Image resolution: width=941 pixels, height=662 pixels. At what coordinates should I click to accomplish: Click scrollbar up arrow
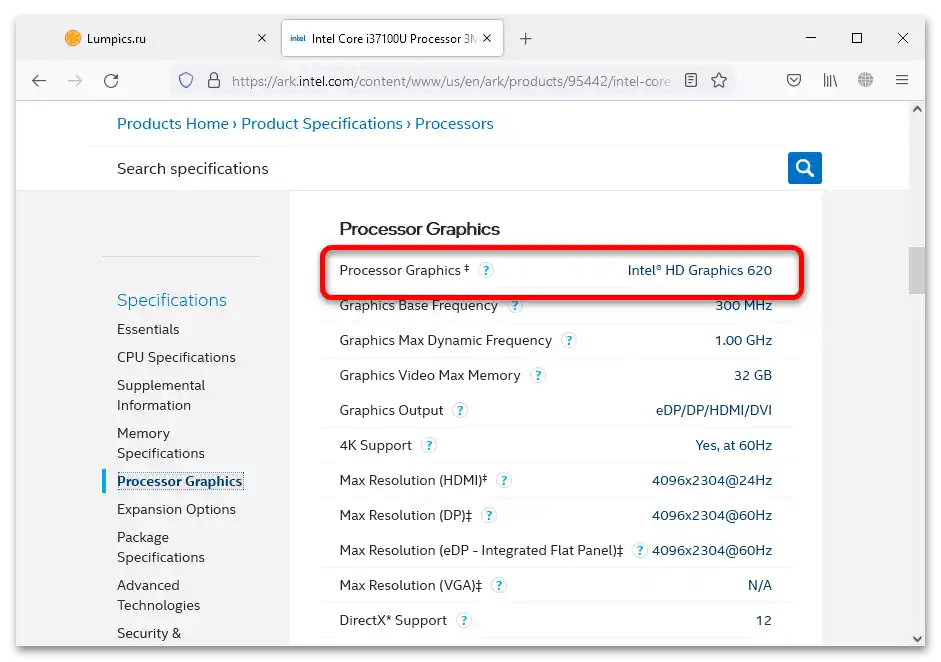pos(916,109)
